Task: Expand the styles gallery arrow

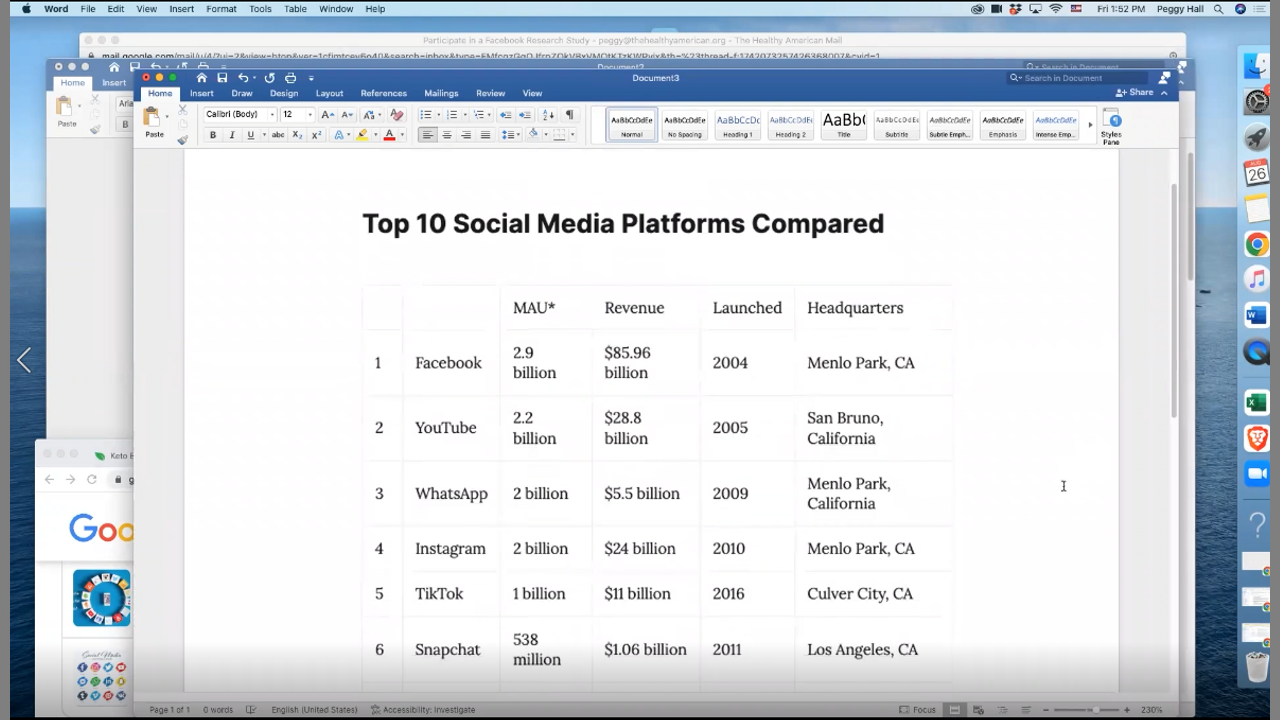Action: point(1090,125)
